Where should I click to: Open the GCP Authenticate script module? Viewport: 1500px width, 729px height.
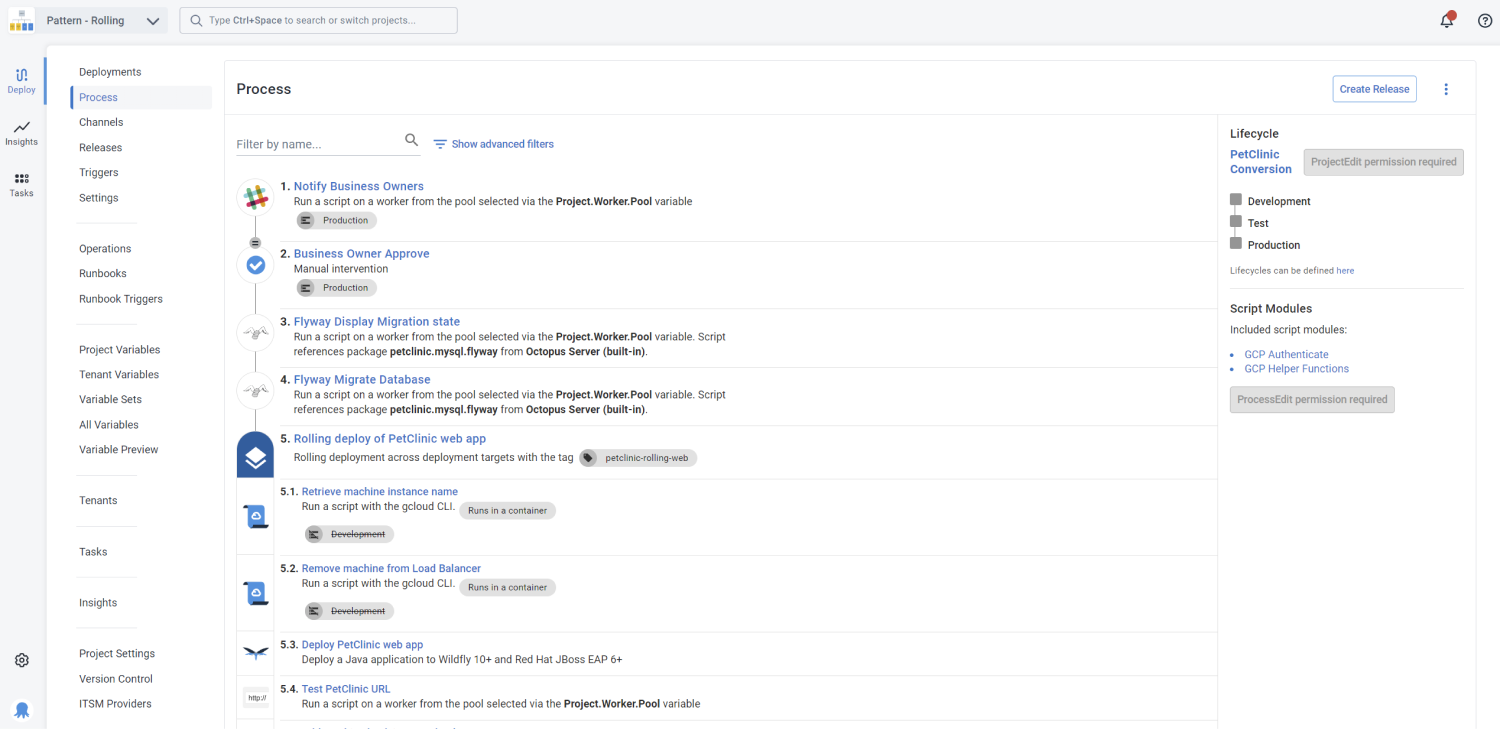1286,353
